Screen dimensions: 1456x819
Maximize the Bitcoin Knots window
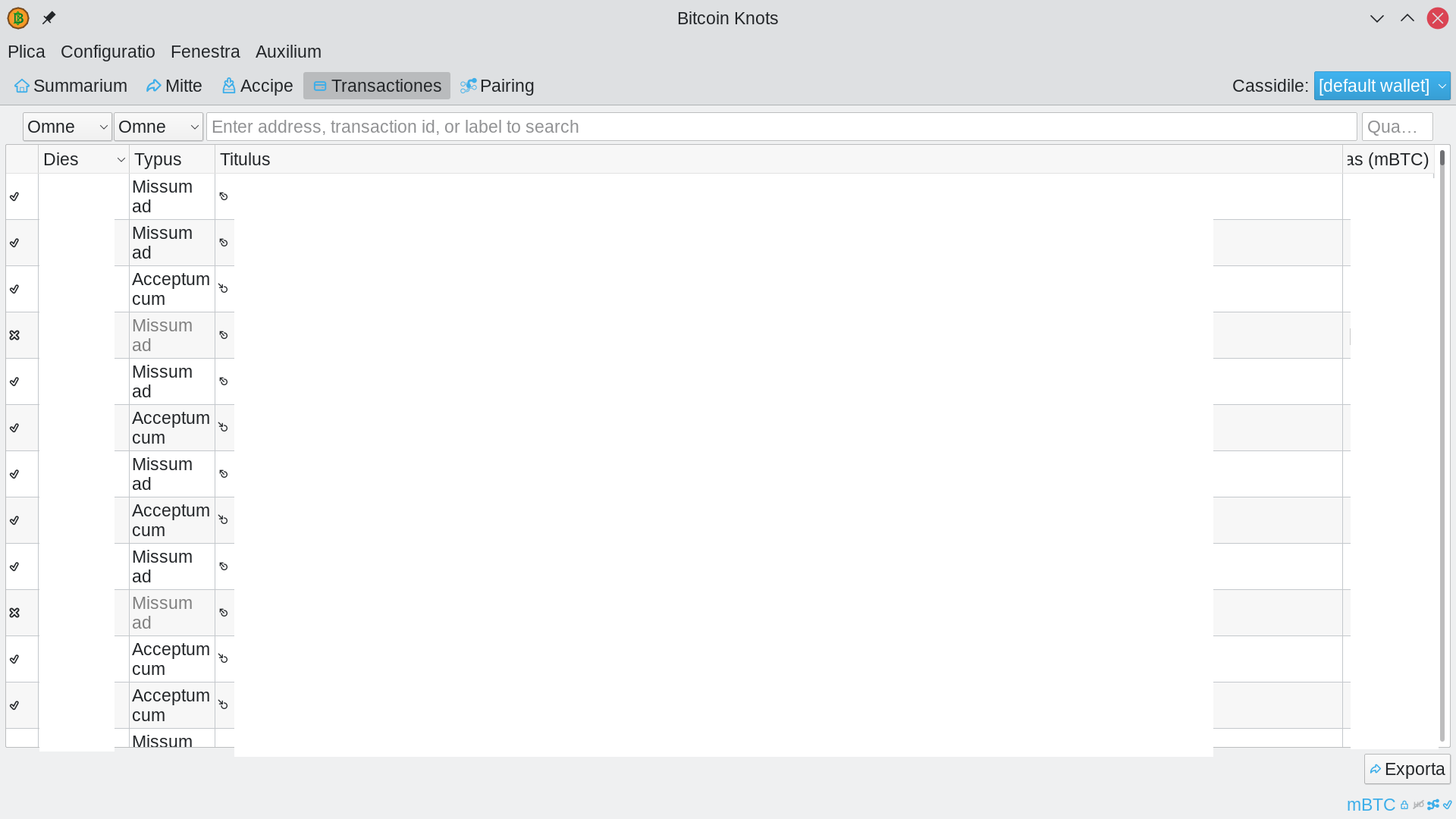coord(1407,18)
